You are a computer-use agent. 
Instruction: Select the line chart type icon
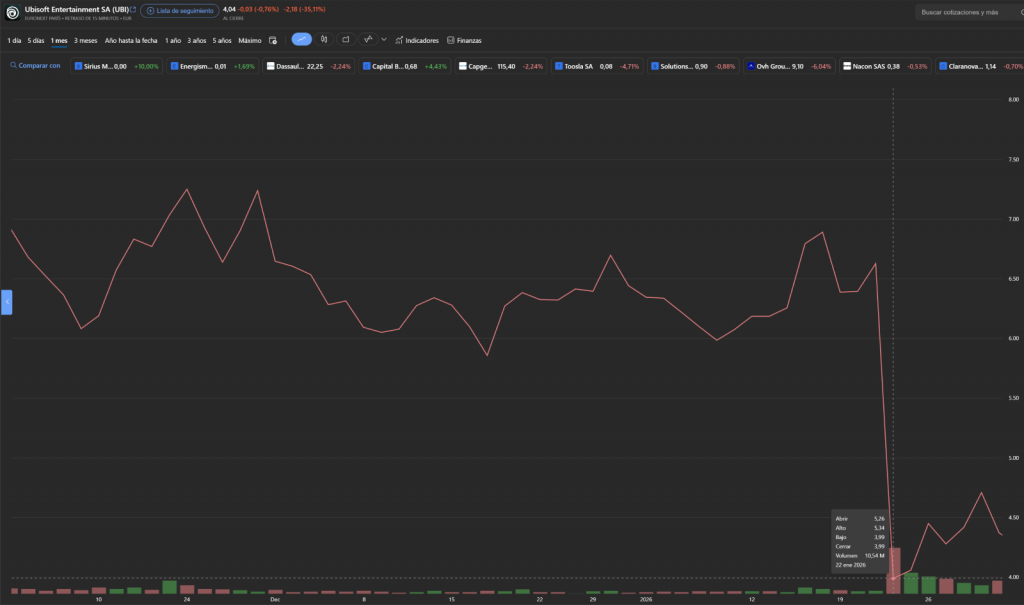tap(302, 40)
